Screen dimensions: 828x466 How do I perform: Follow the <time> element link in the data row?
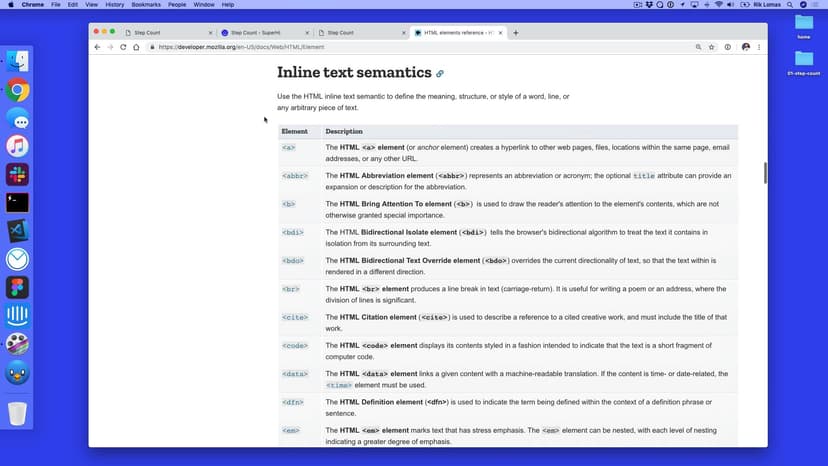(x=339, y=385)
